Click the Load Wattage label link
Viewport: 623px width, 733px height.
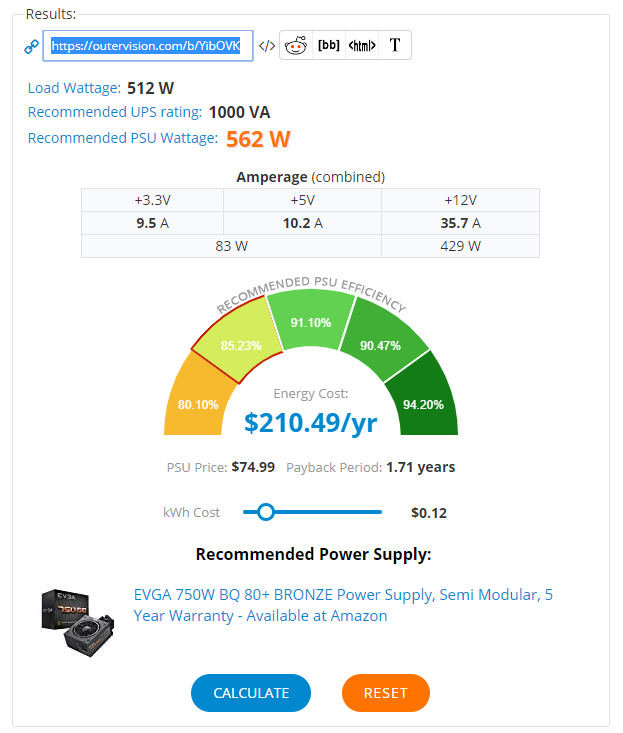pos(74,88)
